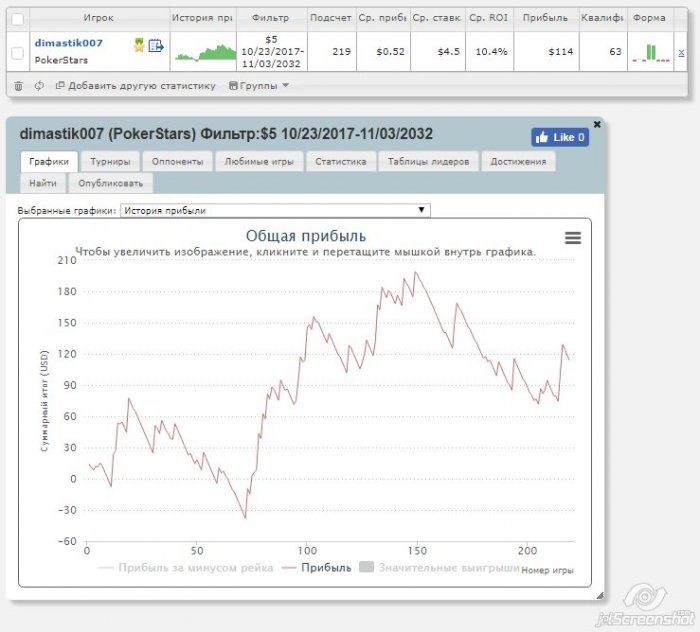700x632 pixels.
Task: Open the Любимые игры tab
Action: pos(259,162)
